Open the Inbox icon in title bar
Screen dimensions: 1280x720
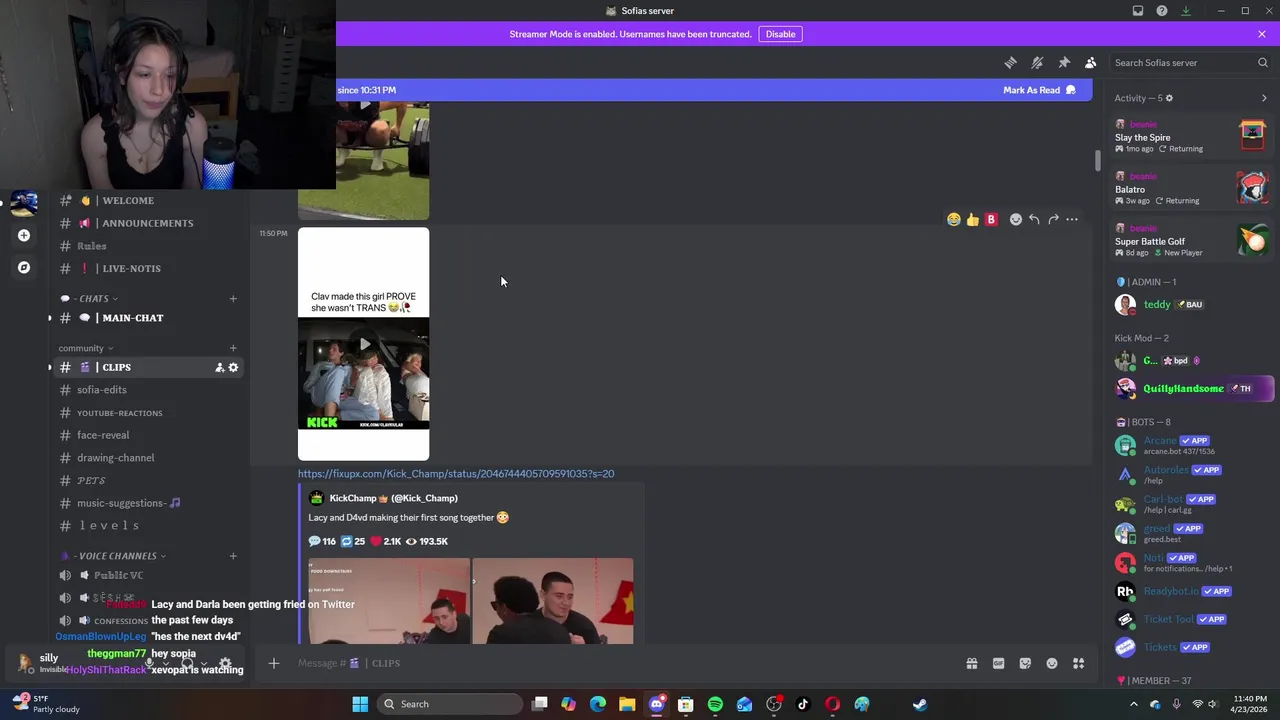tap(1138, 11)
